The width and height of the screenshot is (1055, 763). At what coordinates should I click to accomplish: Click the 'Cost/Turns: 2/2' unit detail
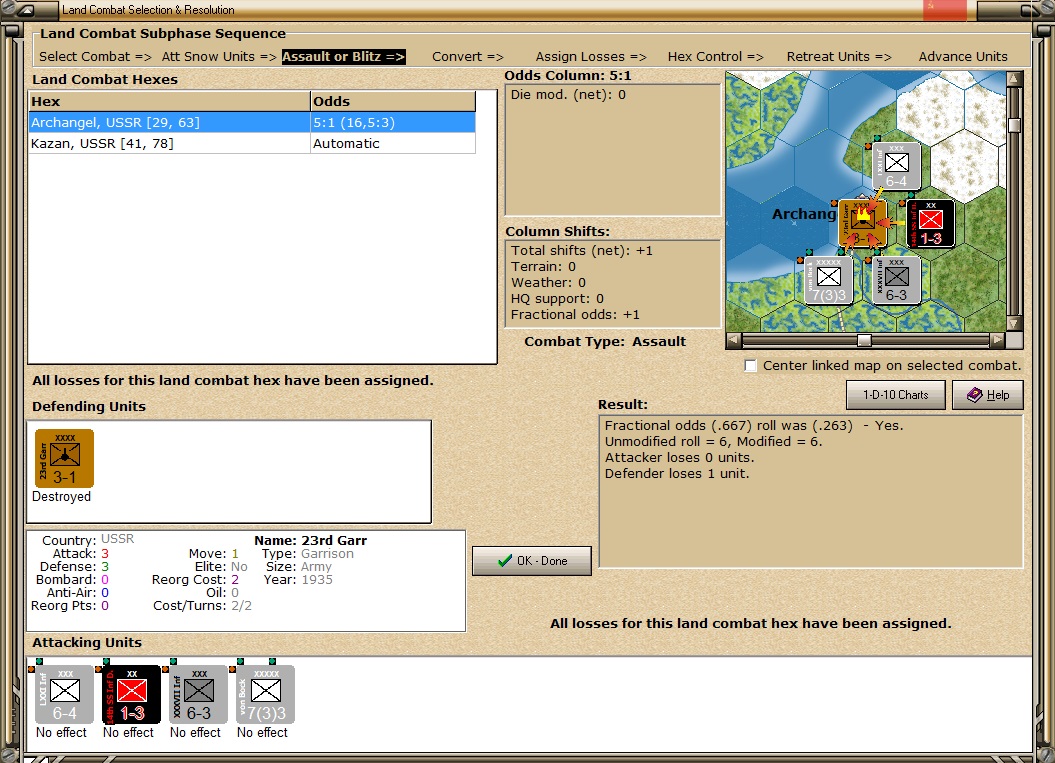pyautogui.click(x=203, y=606)
